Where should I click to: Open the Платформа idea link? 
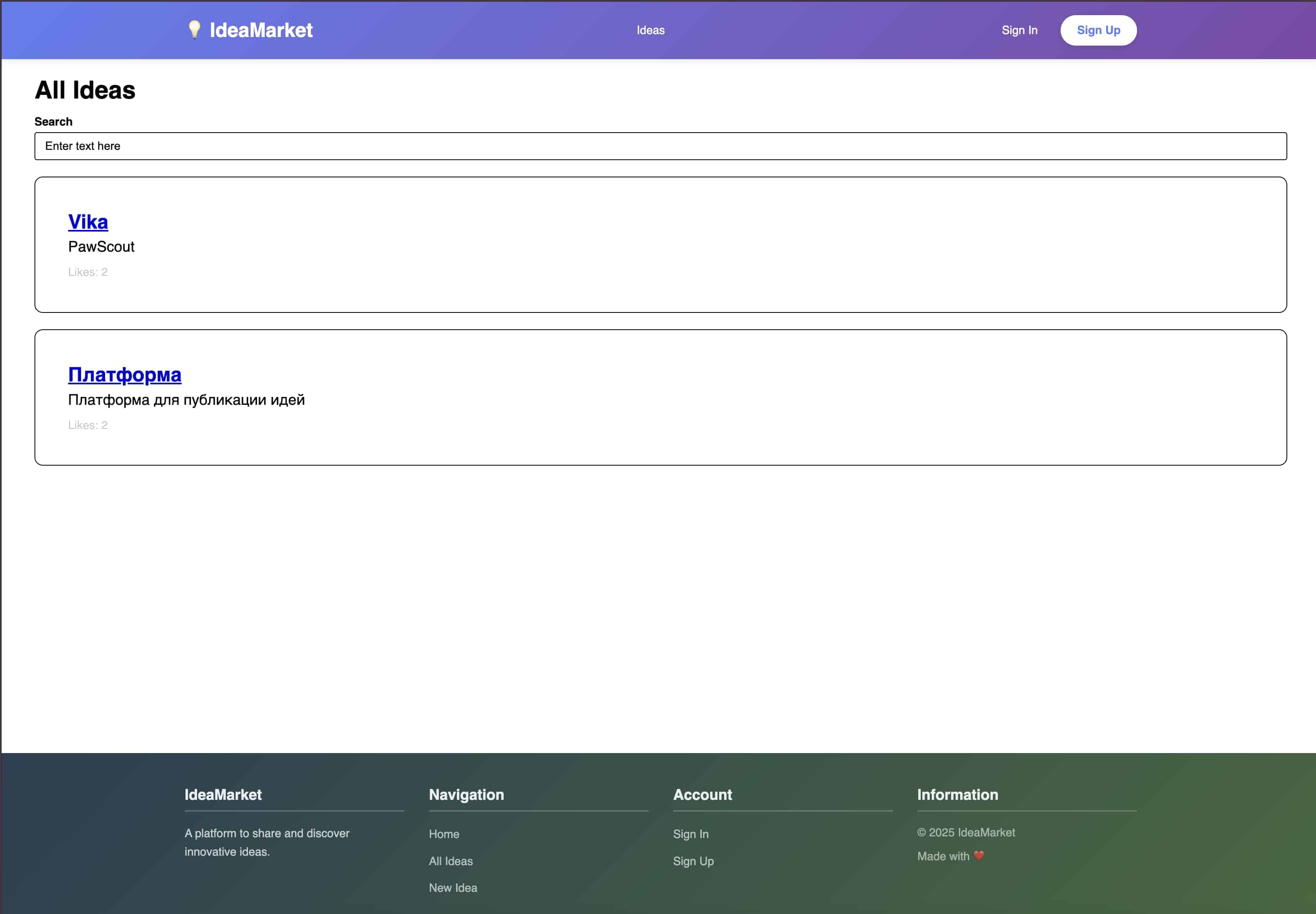click(125, 374)
